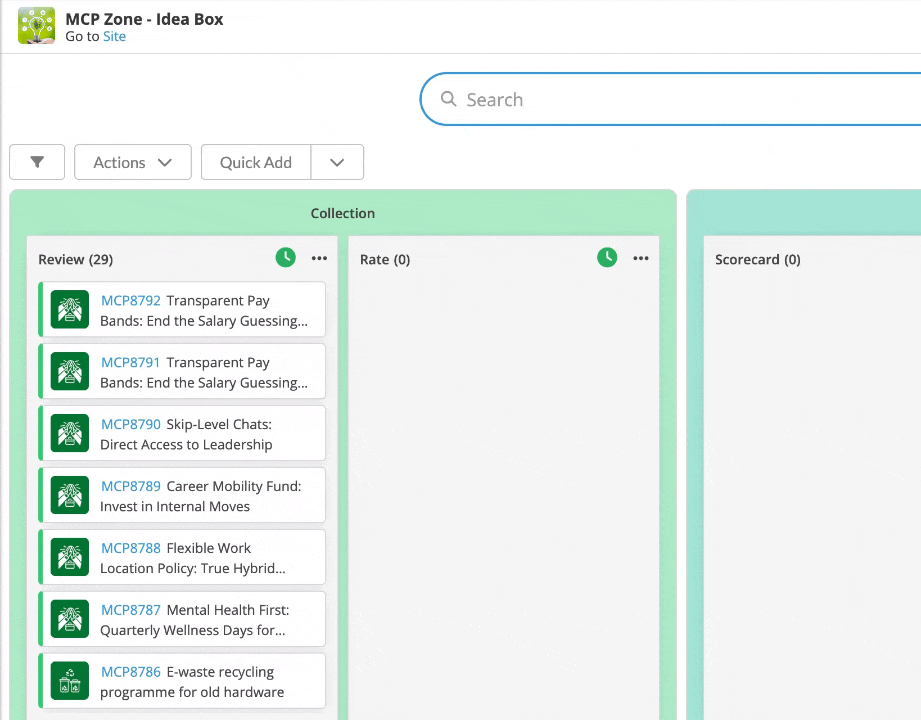The width and height of the screenshot is (921, 720).
Task: Click the Collection stage heading
Action: (342, 213)
